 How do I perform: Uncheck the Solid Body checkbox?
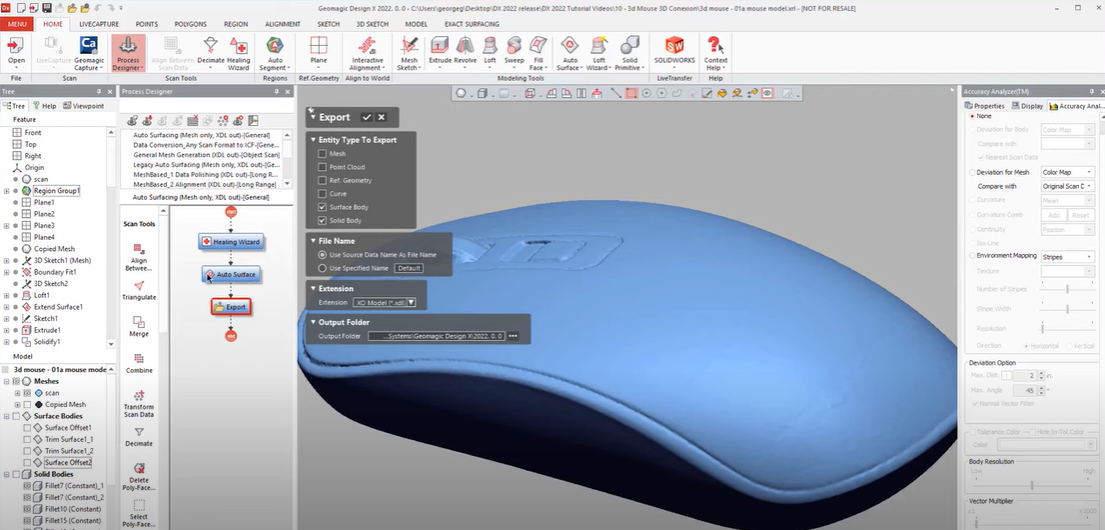tap(322, 221)
